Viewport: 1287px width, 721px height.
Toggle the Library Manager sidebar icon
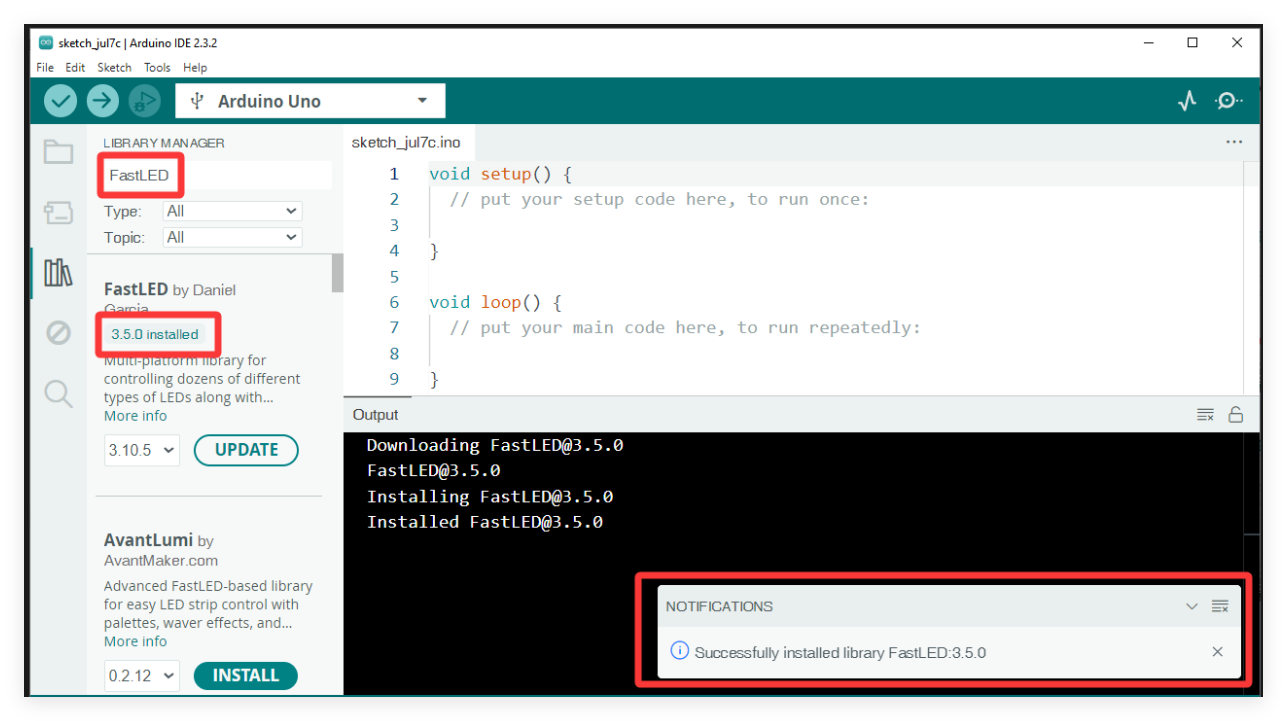click(x=58, y=272)
